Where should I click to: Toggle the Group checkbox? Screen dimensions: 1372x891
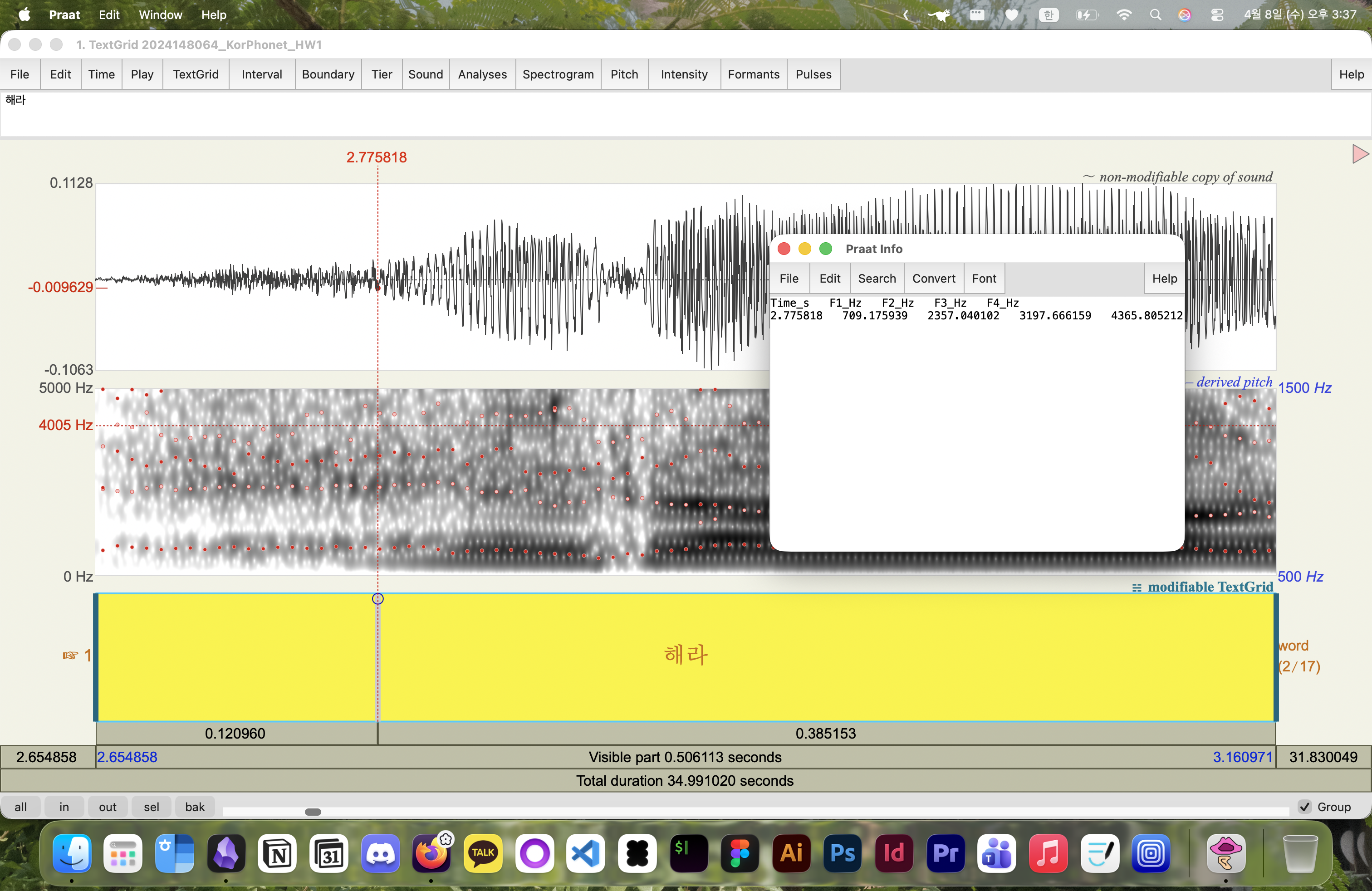tap(1304, 807)
